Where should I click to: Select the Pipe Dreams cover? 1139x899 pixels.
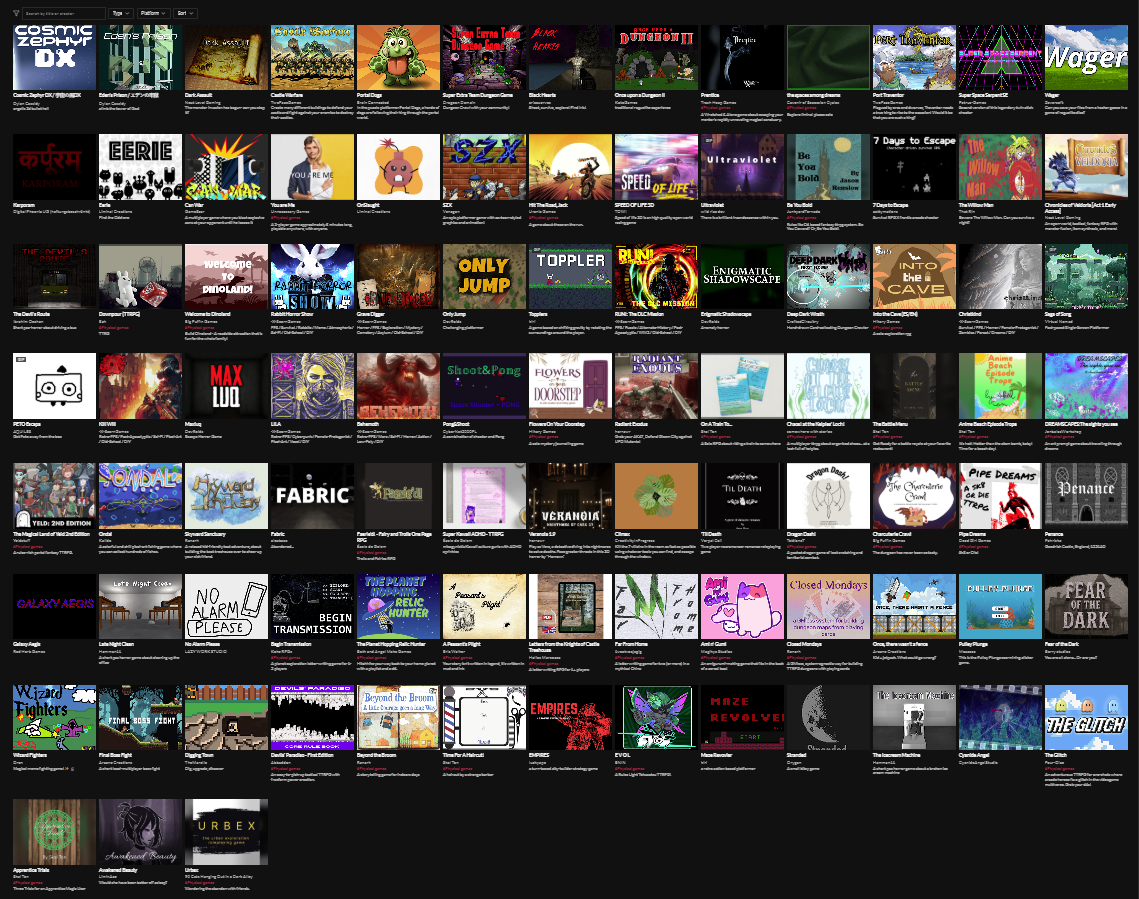[1000, 496]
